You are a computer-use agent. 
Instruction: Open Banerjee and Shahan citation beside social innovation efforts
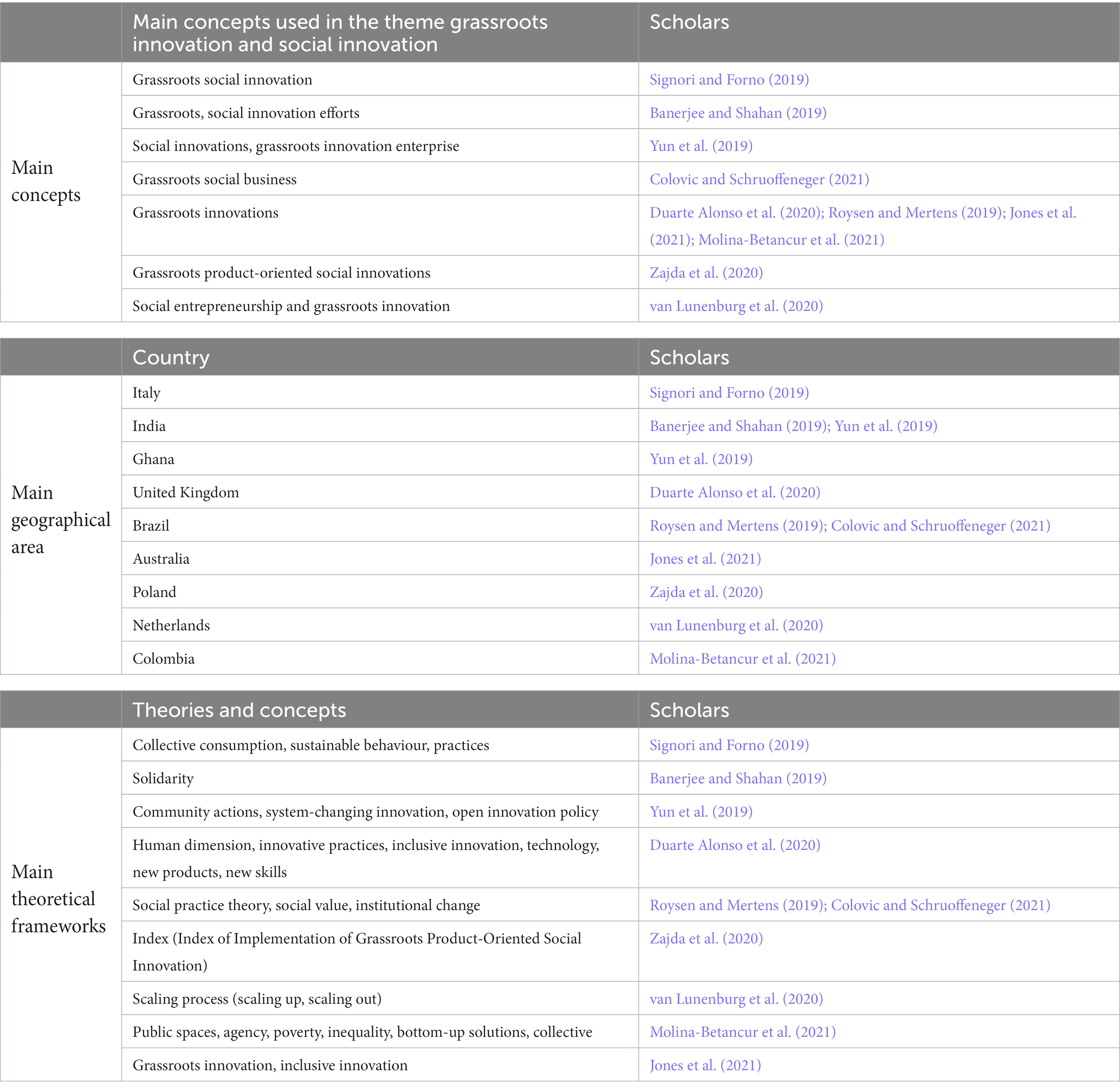737,113
